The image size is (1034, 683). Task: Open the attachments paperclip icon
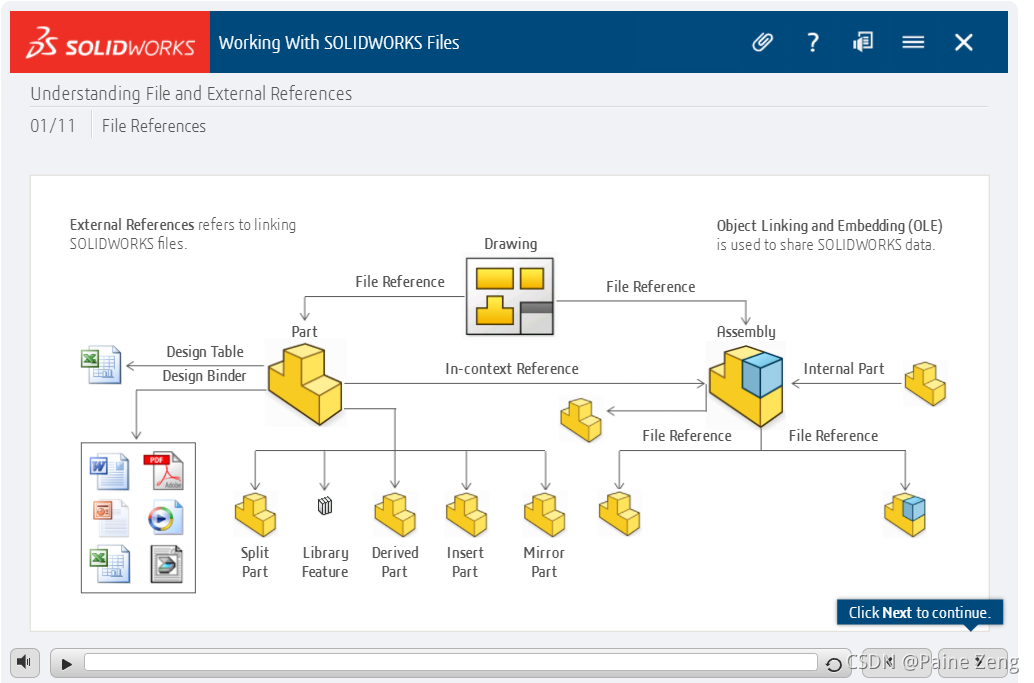pyautogui.click(x=762, y=42)
